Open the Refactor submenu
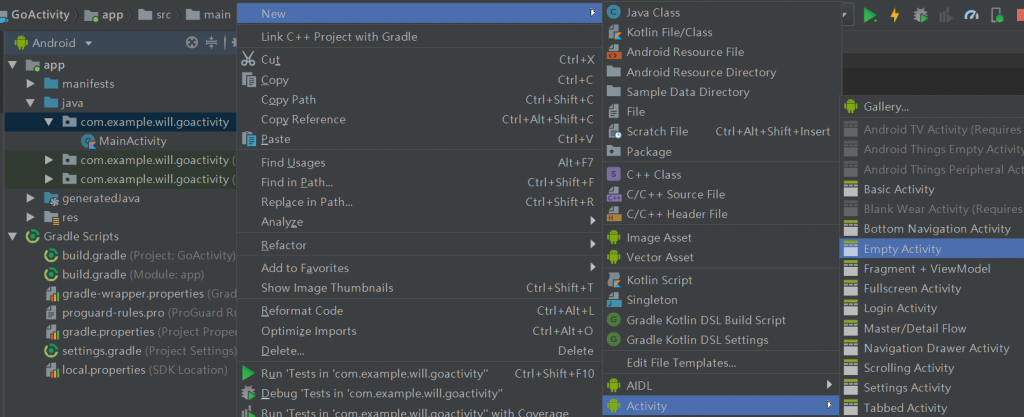 pos(418,245)
